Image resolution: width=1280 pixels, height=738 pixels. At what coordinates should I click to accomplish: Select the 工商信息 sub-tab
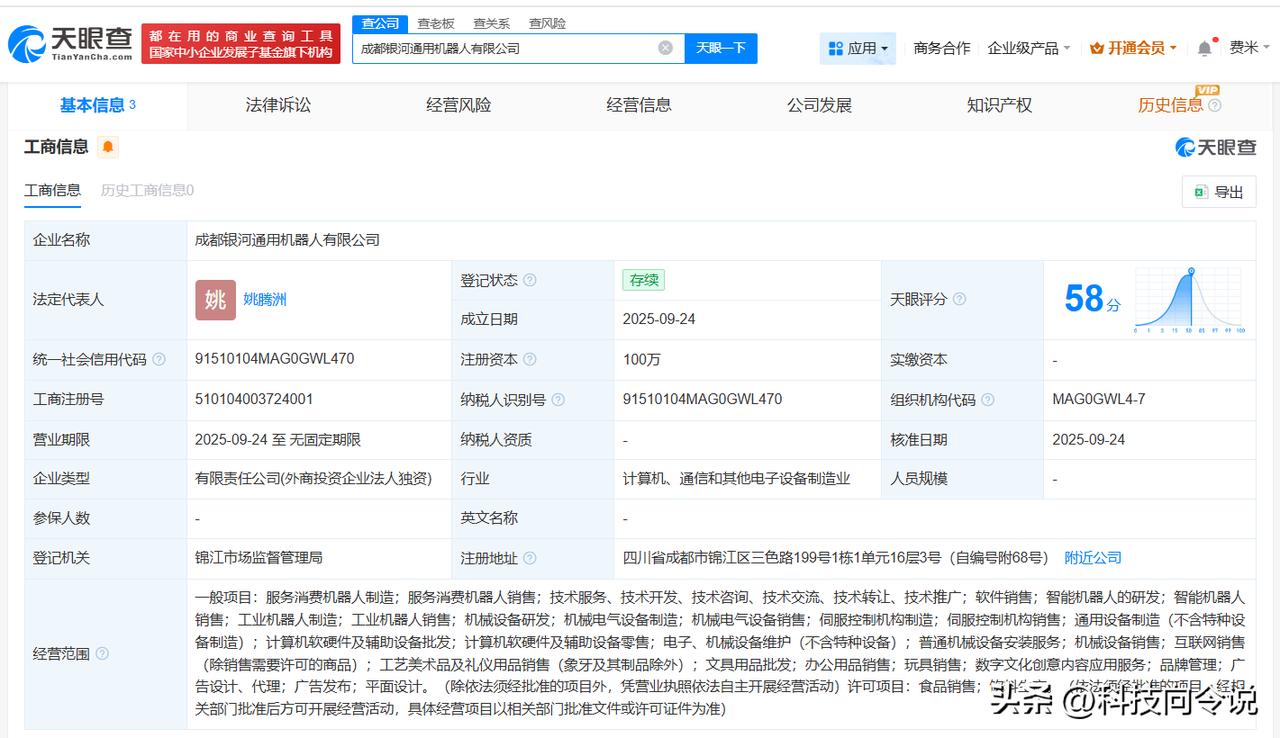coord(52,190)
